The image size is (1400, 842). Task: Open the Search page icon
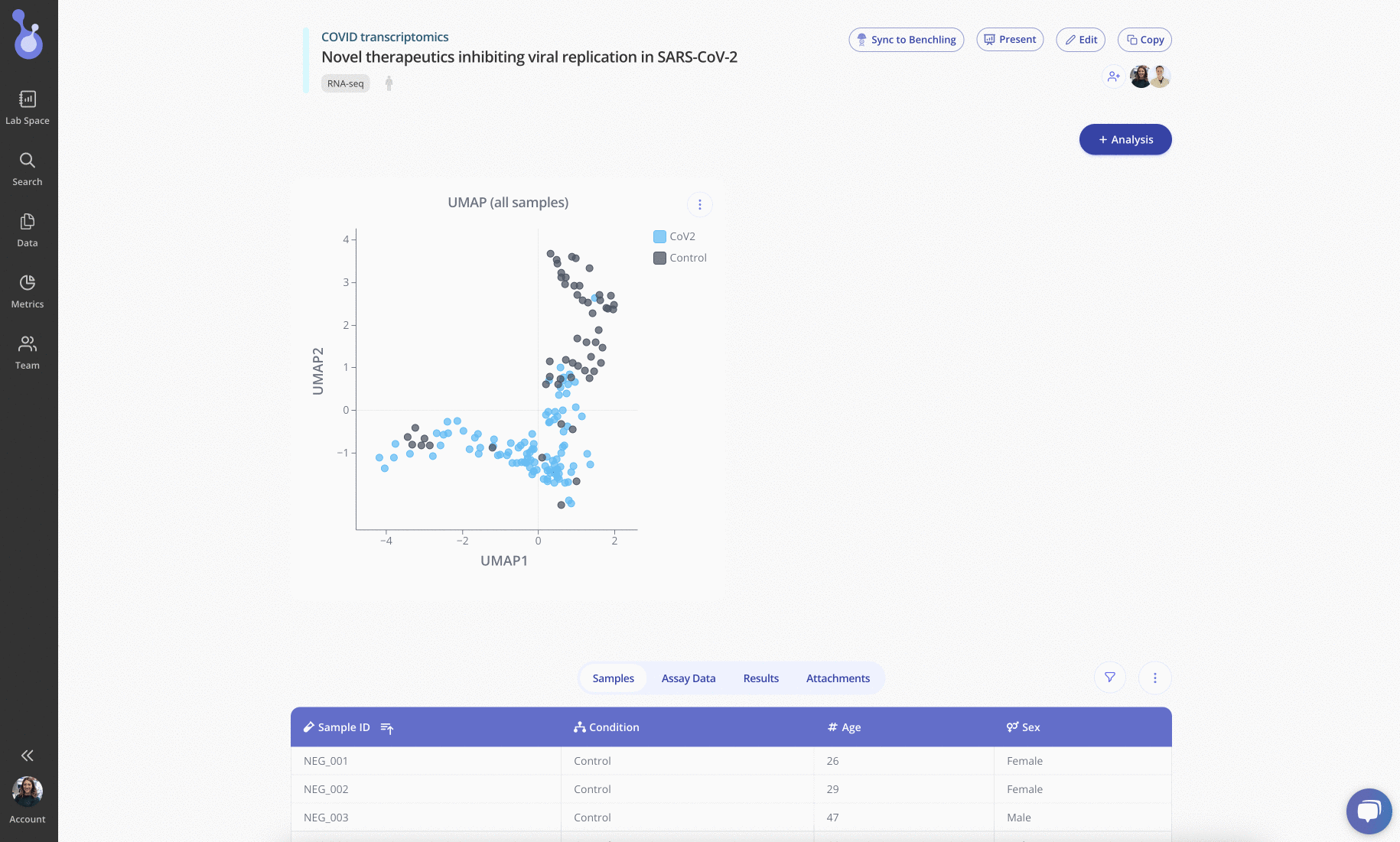point(28,161)
